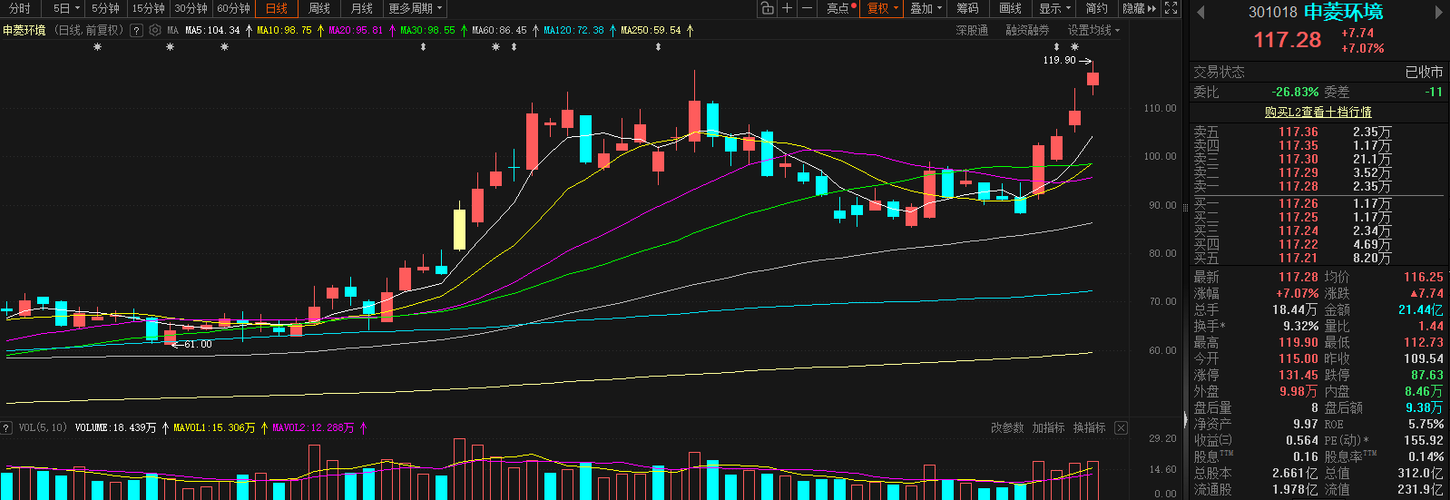The height and width of the screenshot is (500, 1450).
Task: Open MA indicator settings gear icon
Action: pyautogui.click(x=154, y=30)
